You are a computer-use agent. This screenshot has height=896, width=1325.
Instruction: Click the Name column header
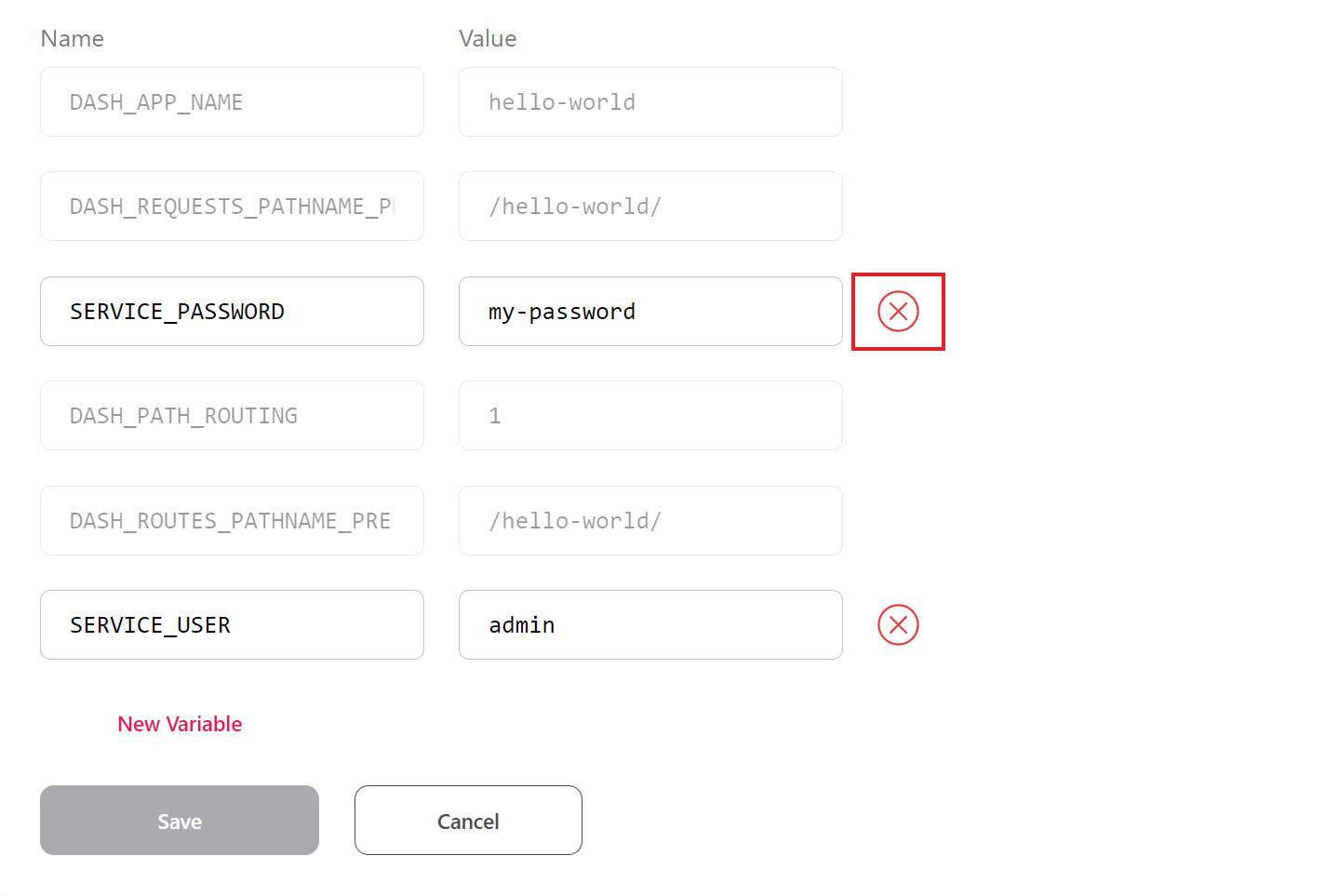click(x=73, y=39)
